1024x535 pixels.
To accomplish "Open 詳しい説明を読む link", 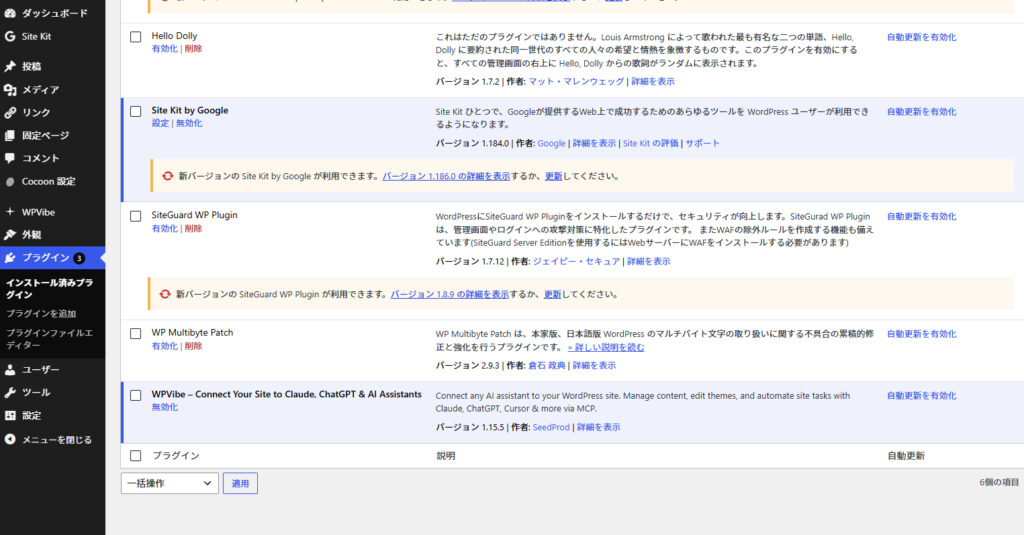I will [x=606, y=348].
